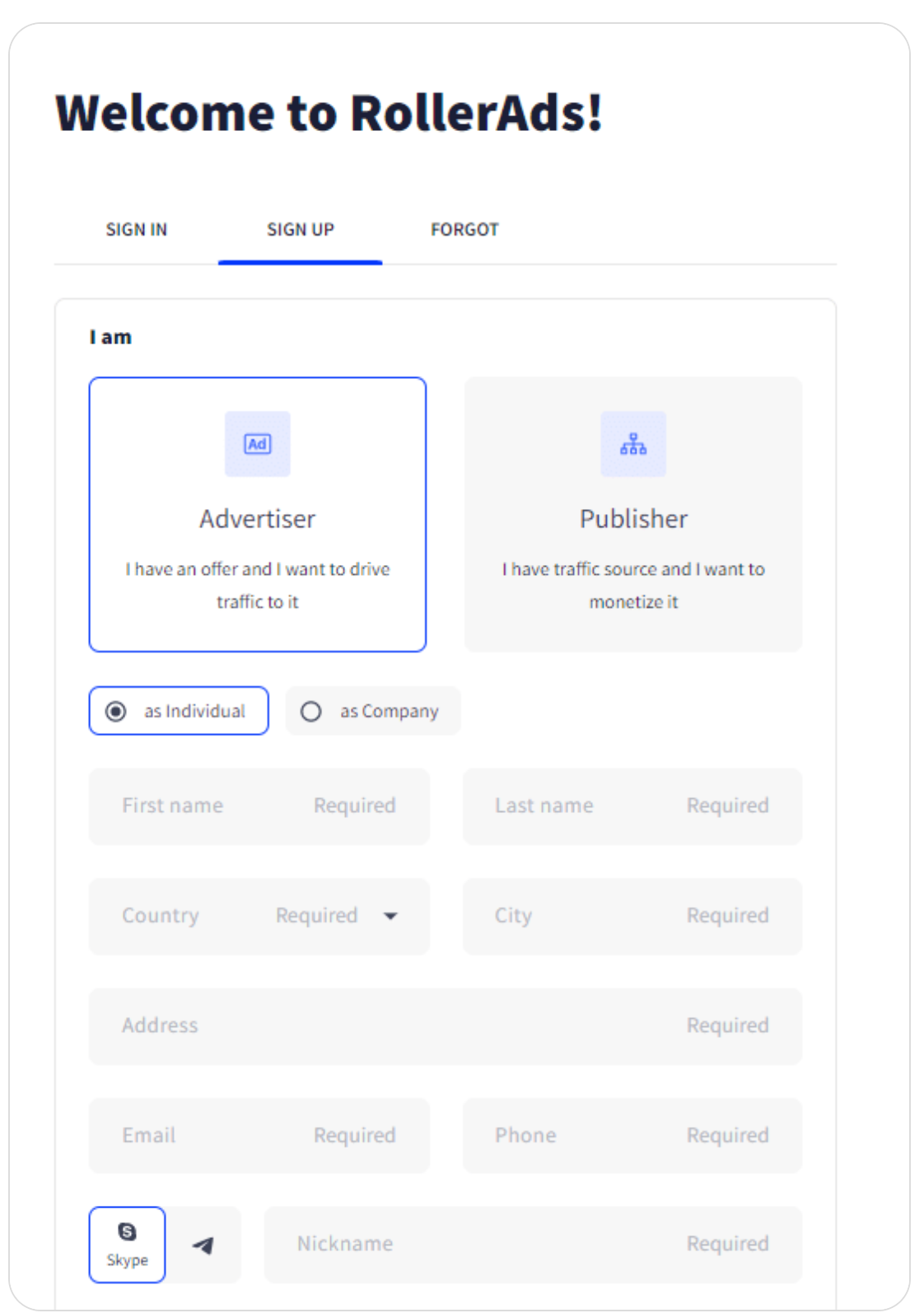Focus the Phone input field
924x1313 pixels.
(x=632, y=1136)
